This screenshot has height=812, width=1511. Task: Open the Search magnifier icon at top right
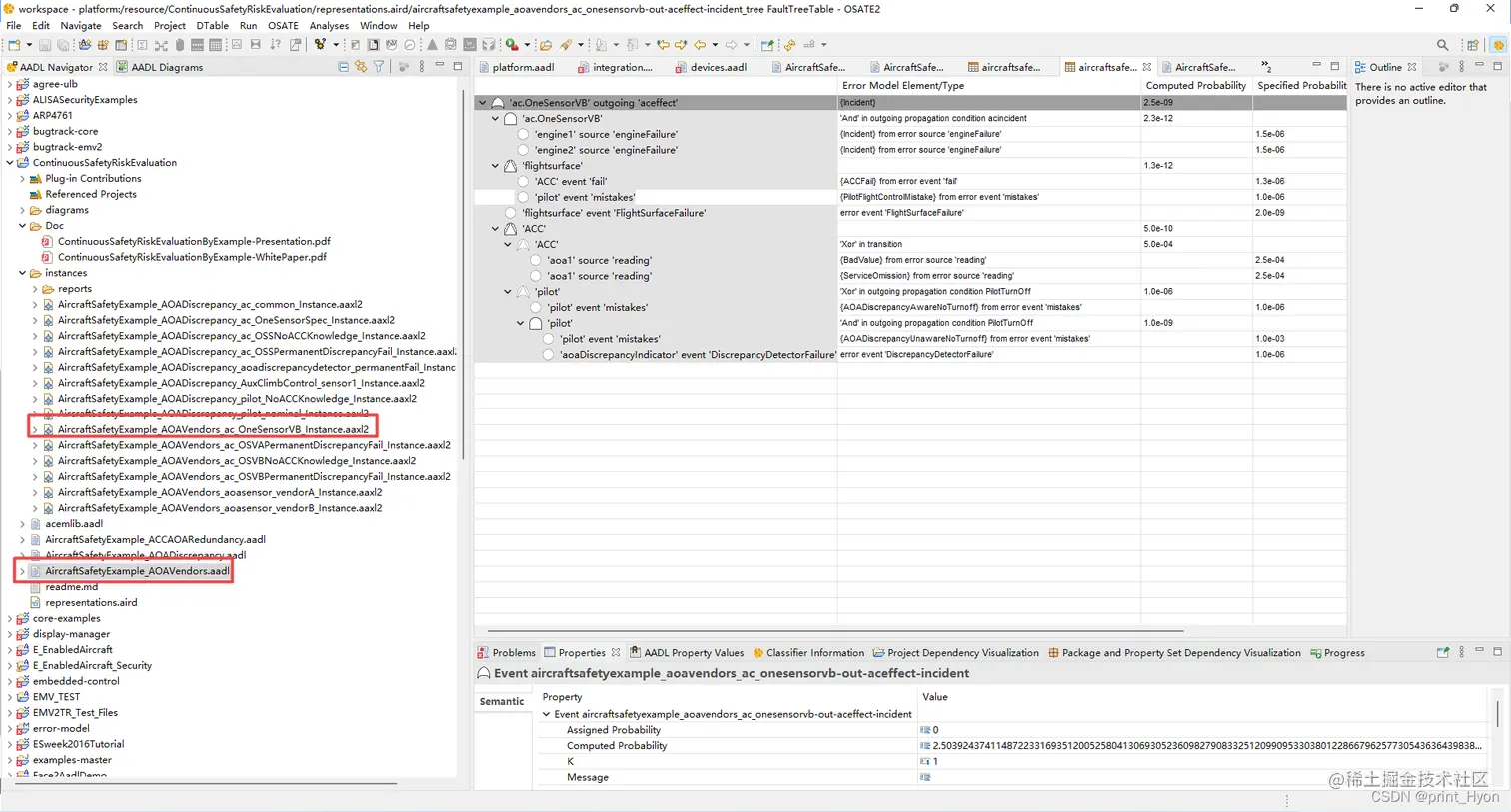pos(1442,45)
